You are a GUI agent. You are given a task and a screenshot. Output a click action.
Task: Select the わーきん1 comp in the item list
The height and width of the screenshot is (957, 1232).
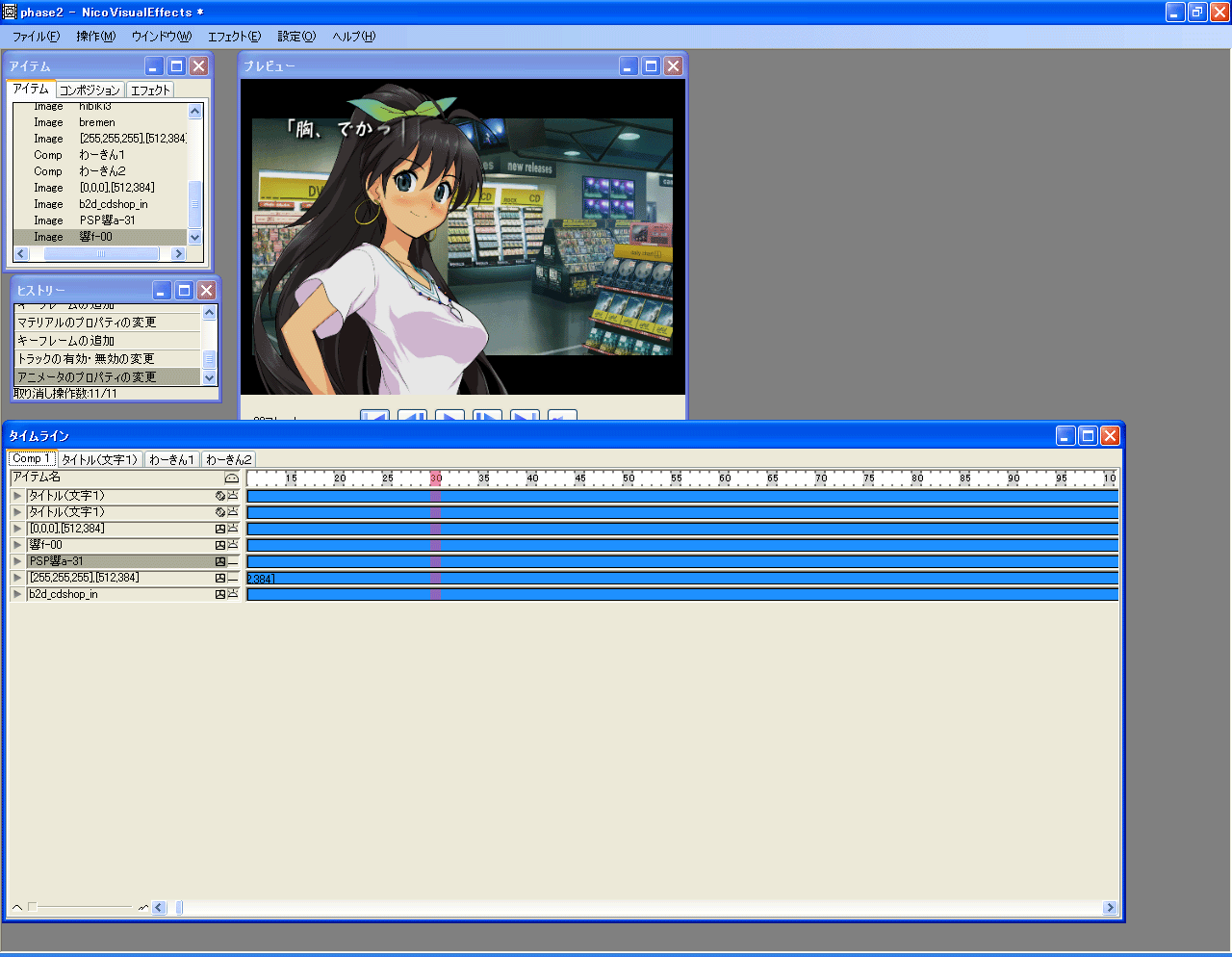(100, 155)
